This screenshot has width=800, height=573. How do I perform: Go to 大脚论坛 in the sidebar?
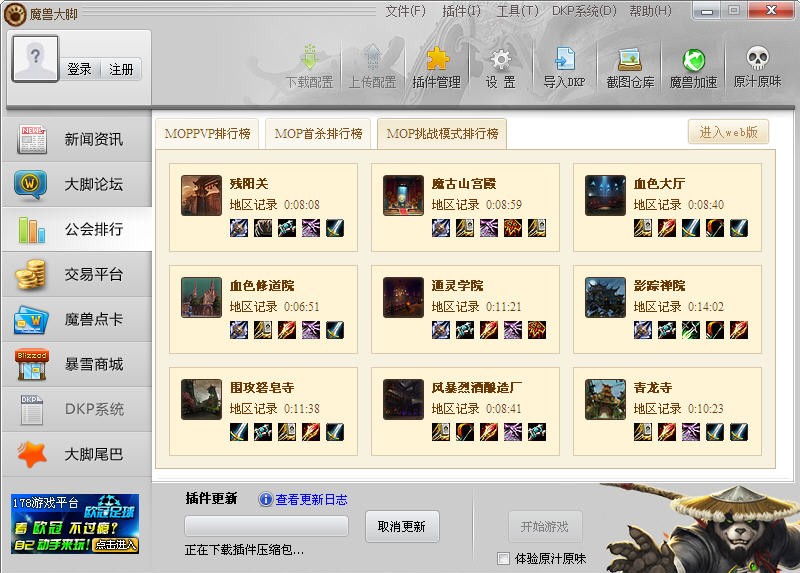point(77,185)
